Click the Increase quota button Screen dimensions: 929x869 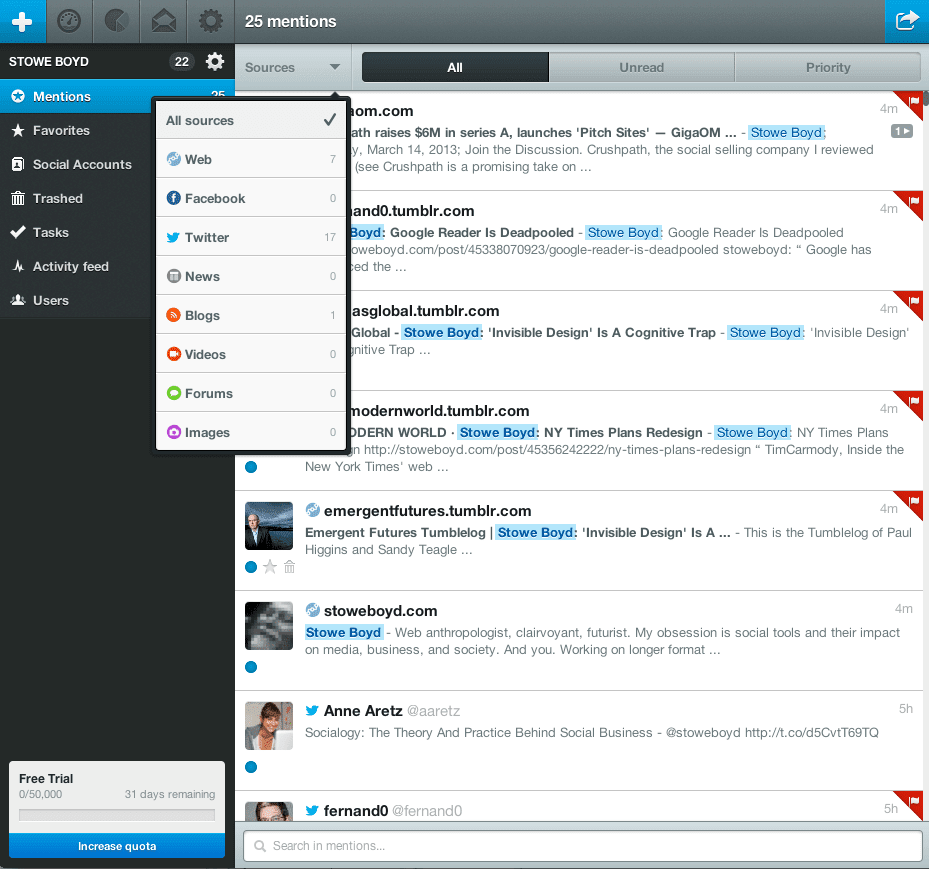[117, 846]
